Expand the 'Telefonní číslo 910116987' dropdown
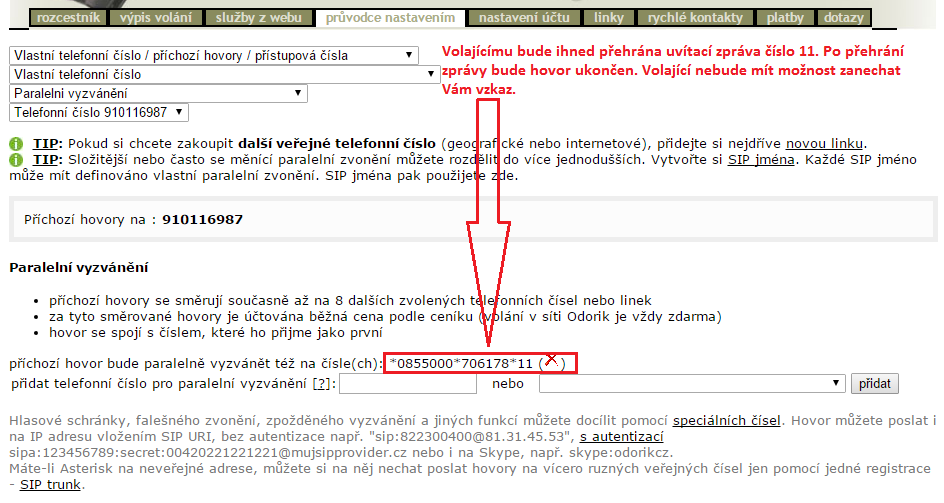 [x=98, y=112]
